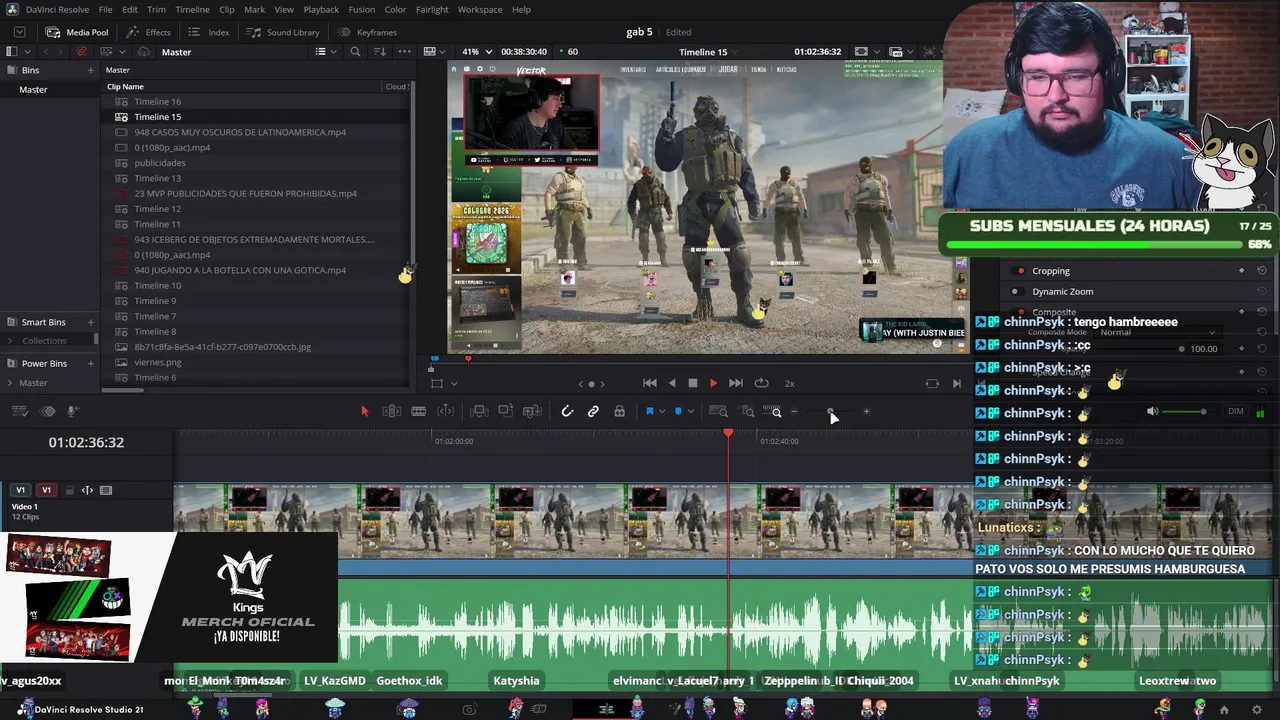Click the timeline zoom in plus icon
This screenshot has width=1280, height=720.
[866, 411]
